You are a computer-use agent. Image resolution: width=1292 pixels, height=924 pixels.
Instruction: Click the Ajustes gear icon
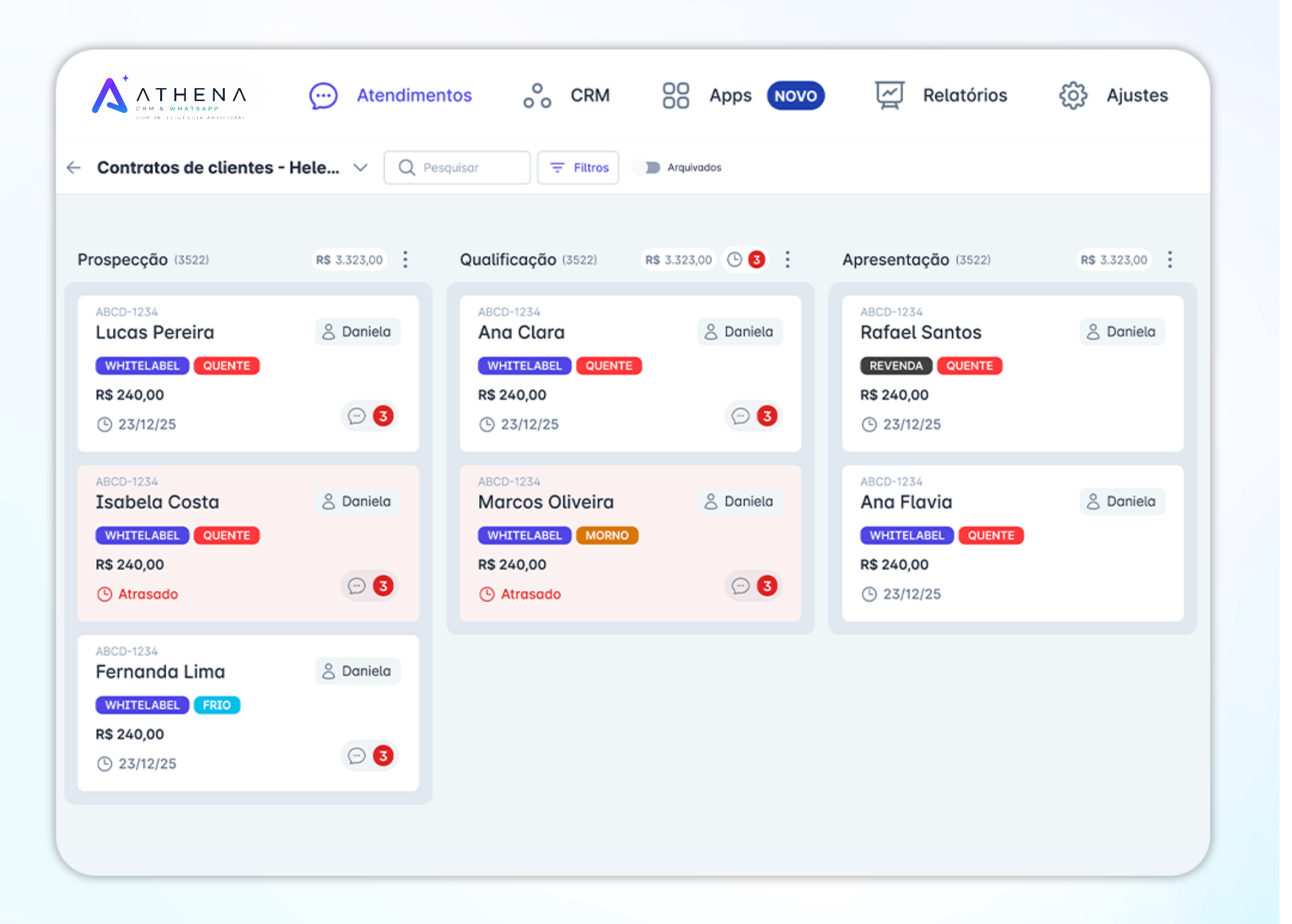pos(1073,96)
